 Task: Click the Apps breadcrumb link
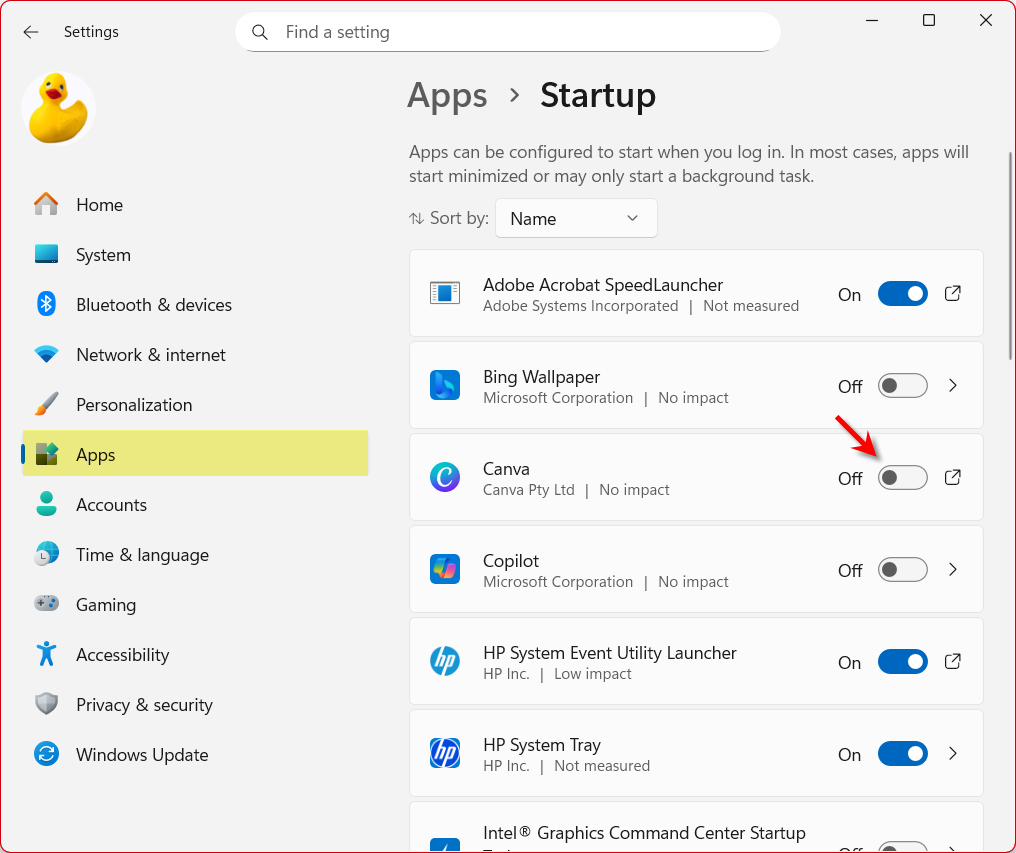click(447, 96)
